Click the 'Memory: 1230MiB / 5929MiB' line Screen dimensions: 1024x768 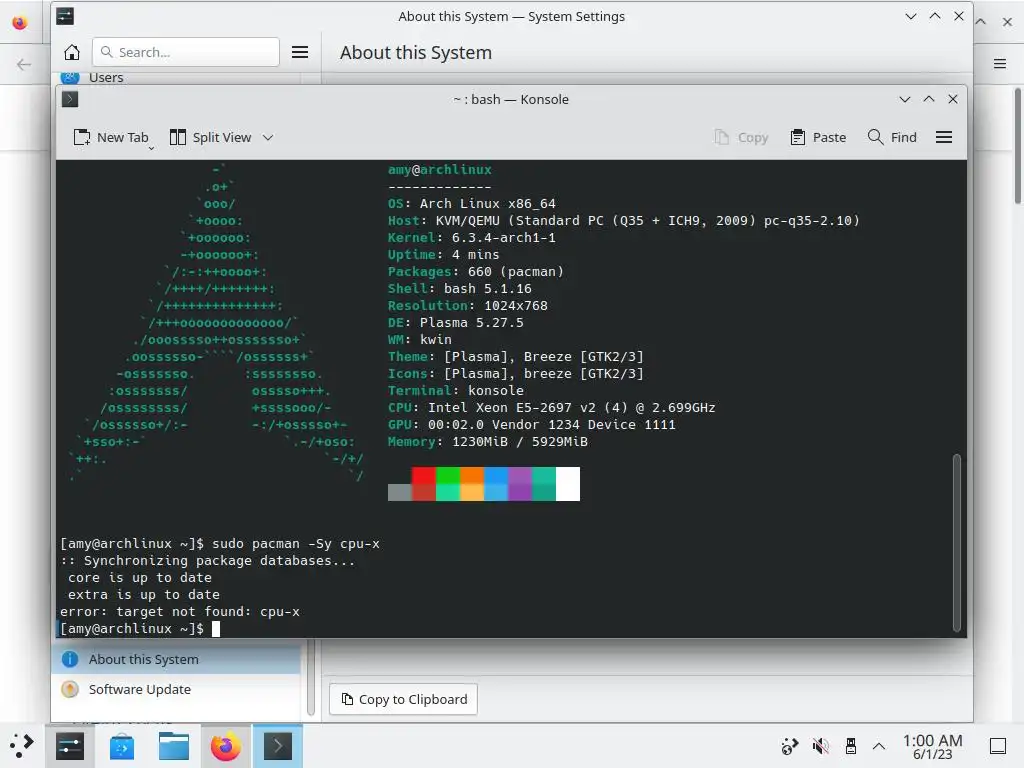pyautogui.click(x=487, y=441)
